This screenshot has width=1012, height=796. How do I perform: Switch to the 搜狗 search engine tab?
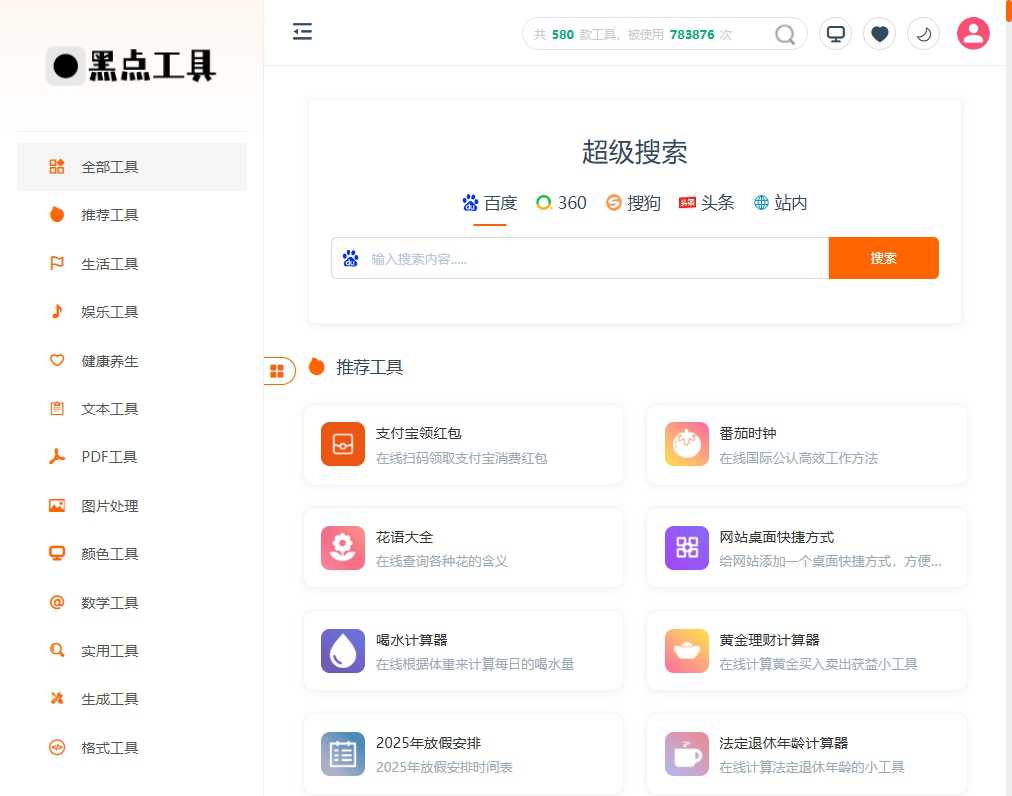click(633, 203)
